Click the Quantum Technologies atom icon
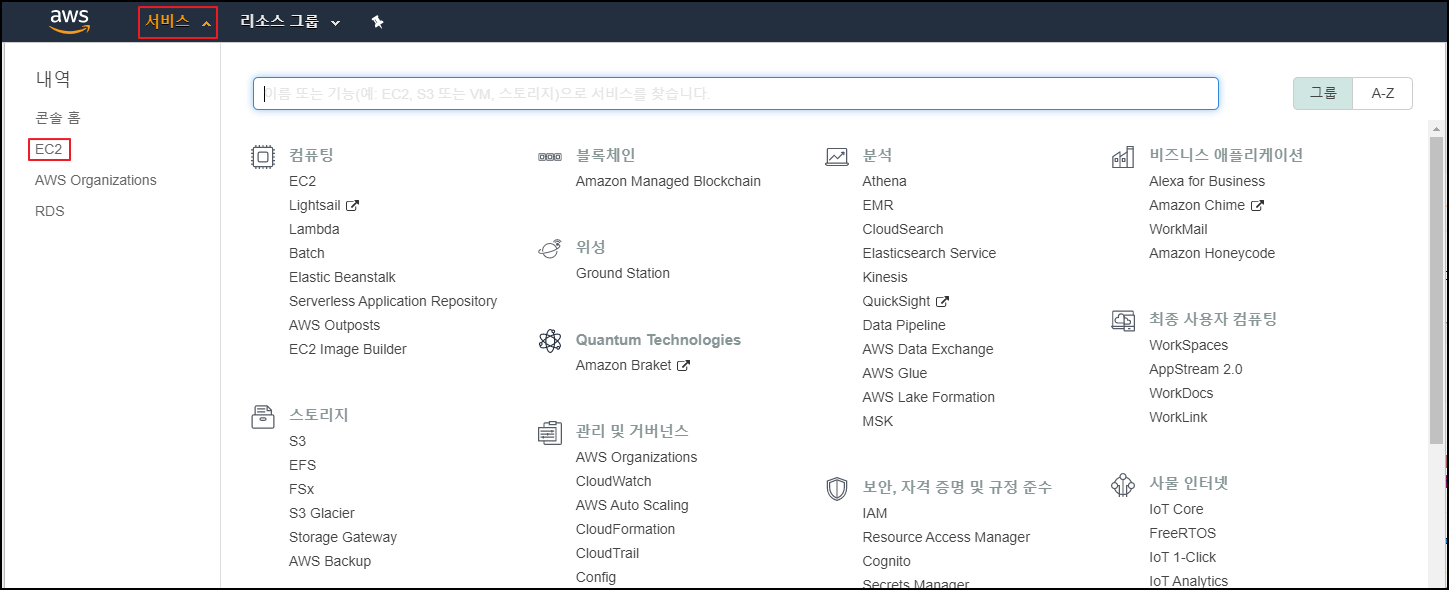 pos(549,341)
